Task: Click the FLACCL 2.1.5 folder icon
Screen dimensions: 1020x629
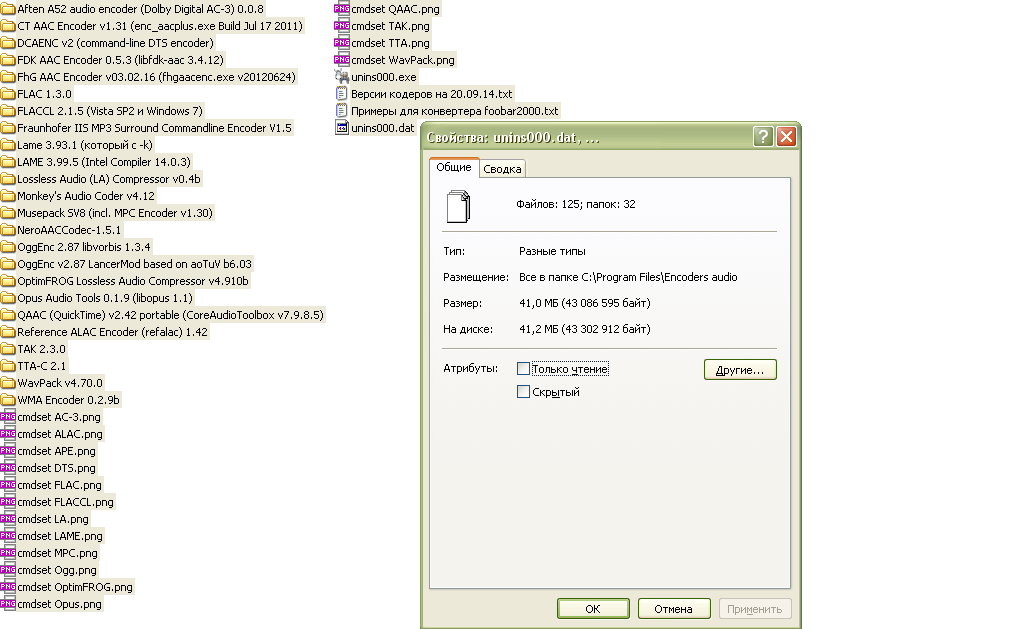Action: [x=8, y=111]
